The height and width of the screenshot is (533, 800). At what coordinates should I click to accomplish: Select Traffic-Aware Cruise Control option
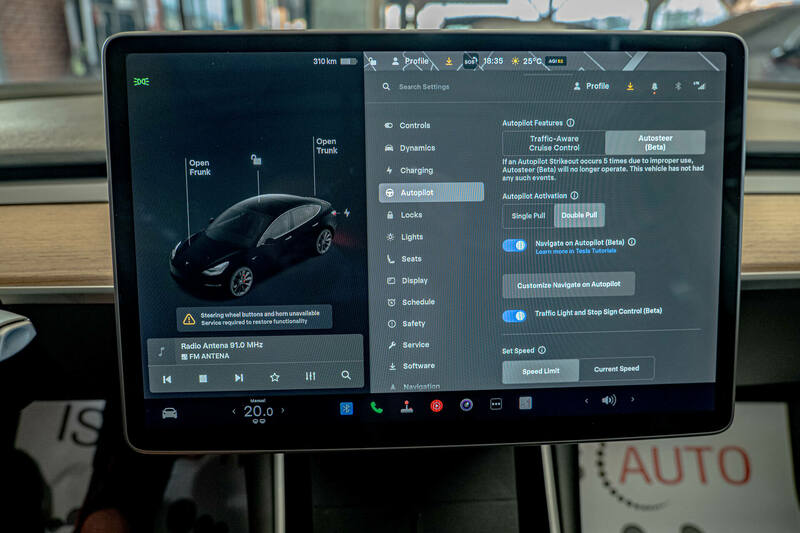pos(554,143)
